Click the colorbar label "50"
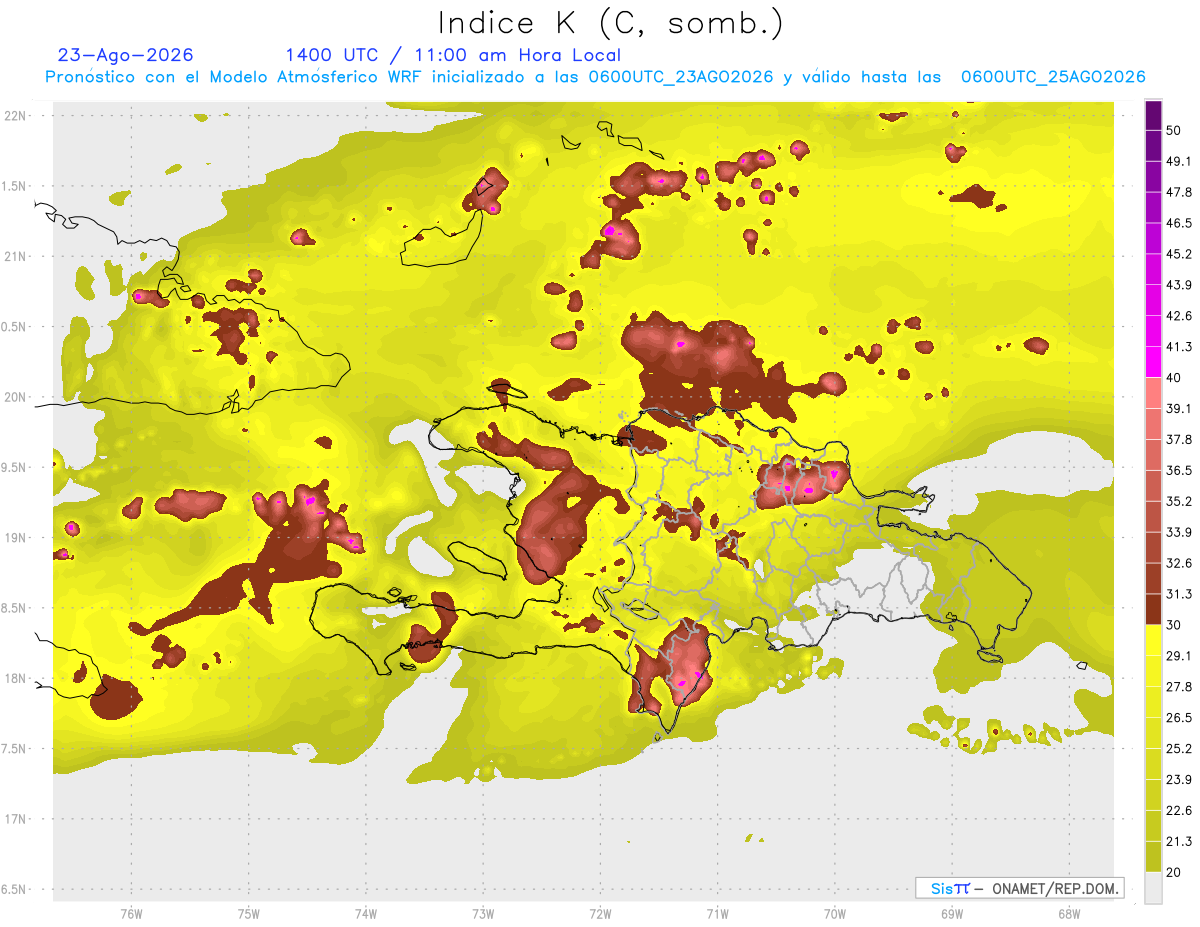The image size is (1200, 927). pos(1173,130)
